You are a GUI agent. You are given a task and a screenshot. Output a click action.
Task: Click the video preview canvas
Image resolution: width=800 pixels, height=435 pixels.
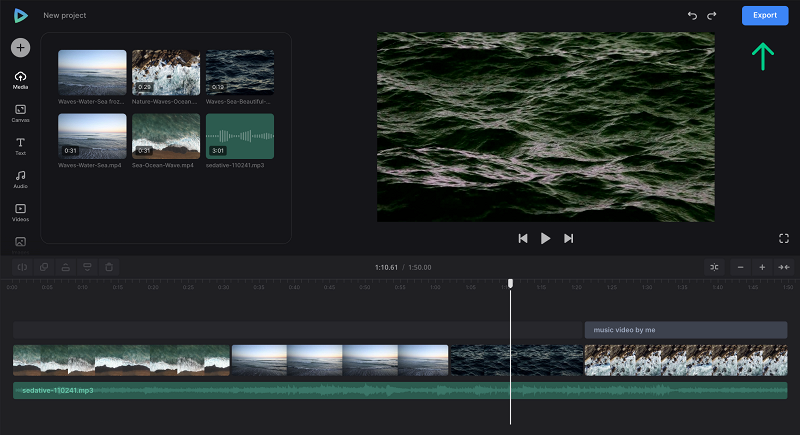tap(545, 127)
